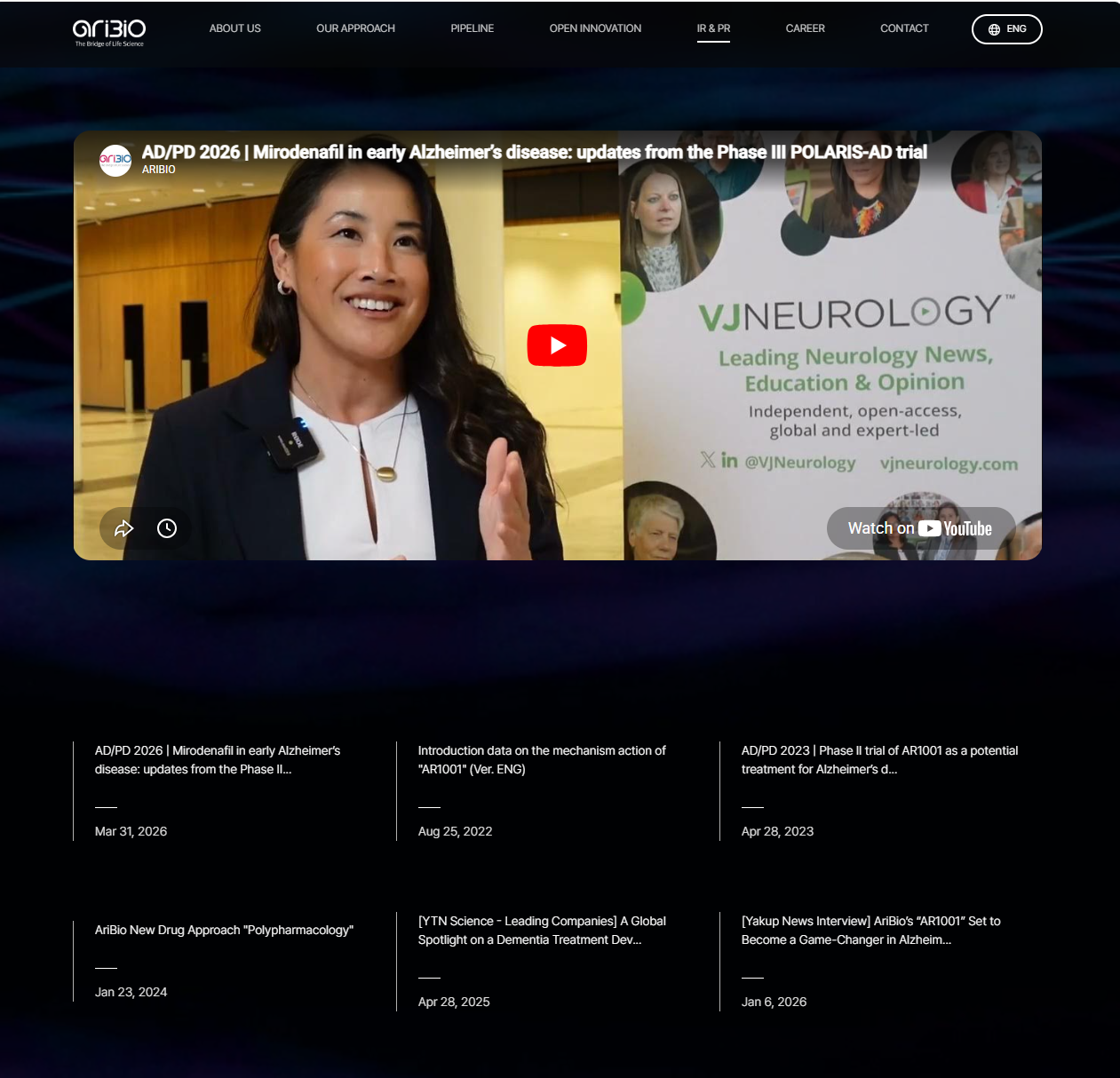Click the globe icon in the language button

(x=994, y=29)
